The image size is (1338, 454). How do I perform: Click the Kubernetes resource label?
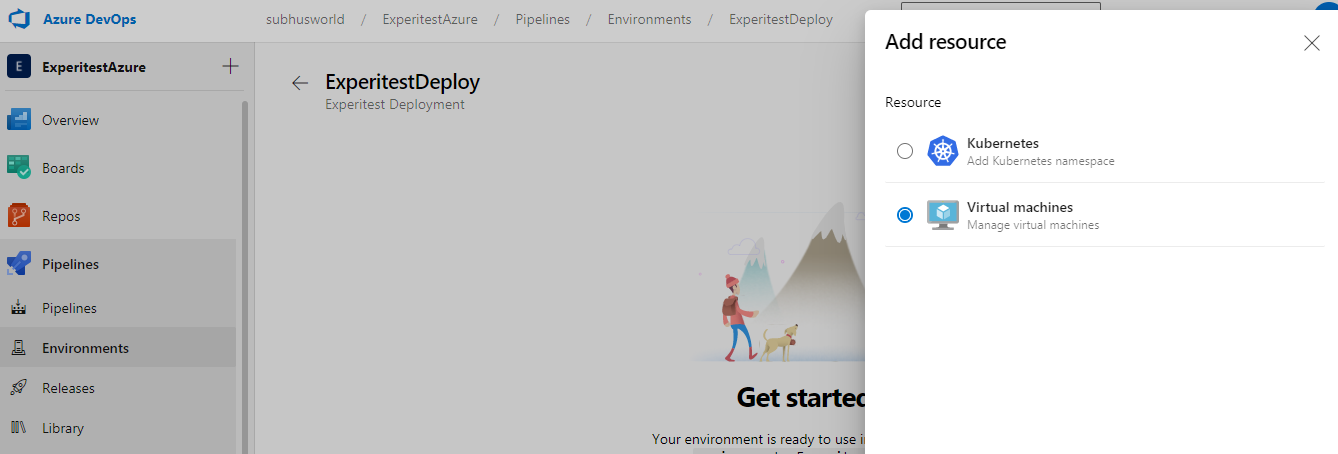(1003, 143)
